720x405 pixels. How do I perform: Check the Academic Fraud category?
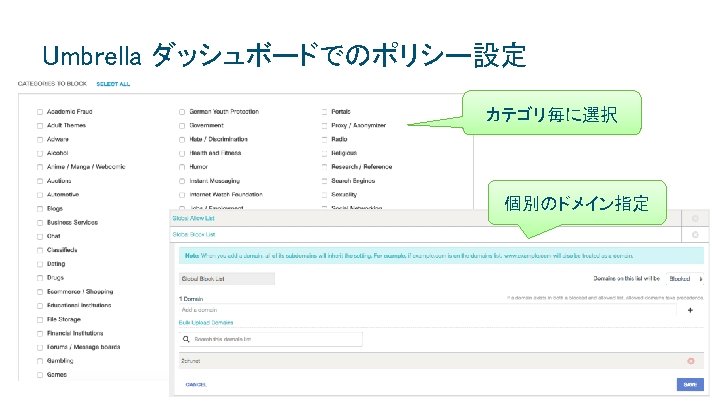tap(40, 112)
